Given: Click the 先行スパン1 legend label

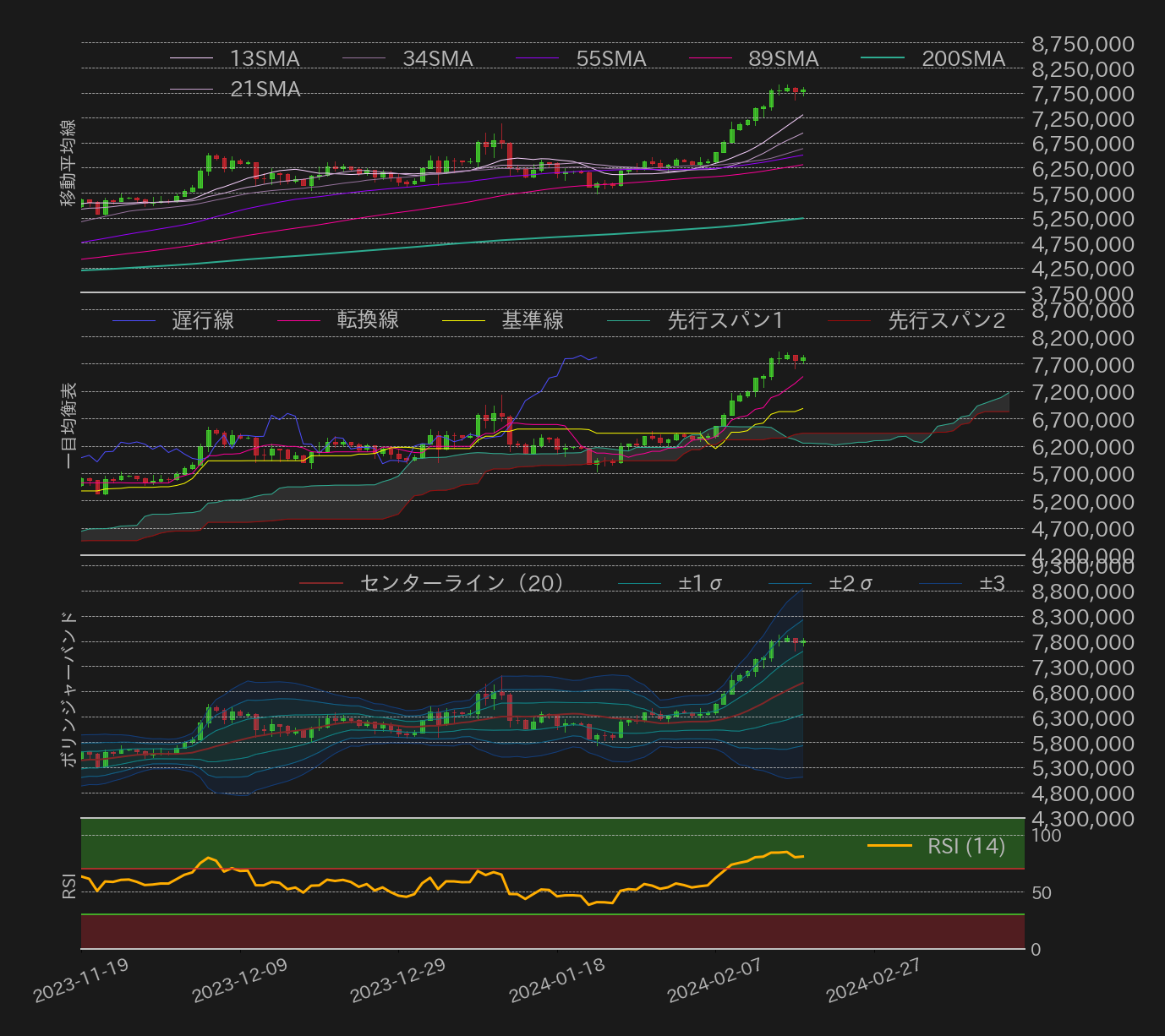Looking at the screenshot, I should [x=725, y=321].
